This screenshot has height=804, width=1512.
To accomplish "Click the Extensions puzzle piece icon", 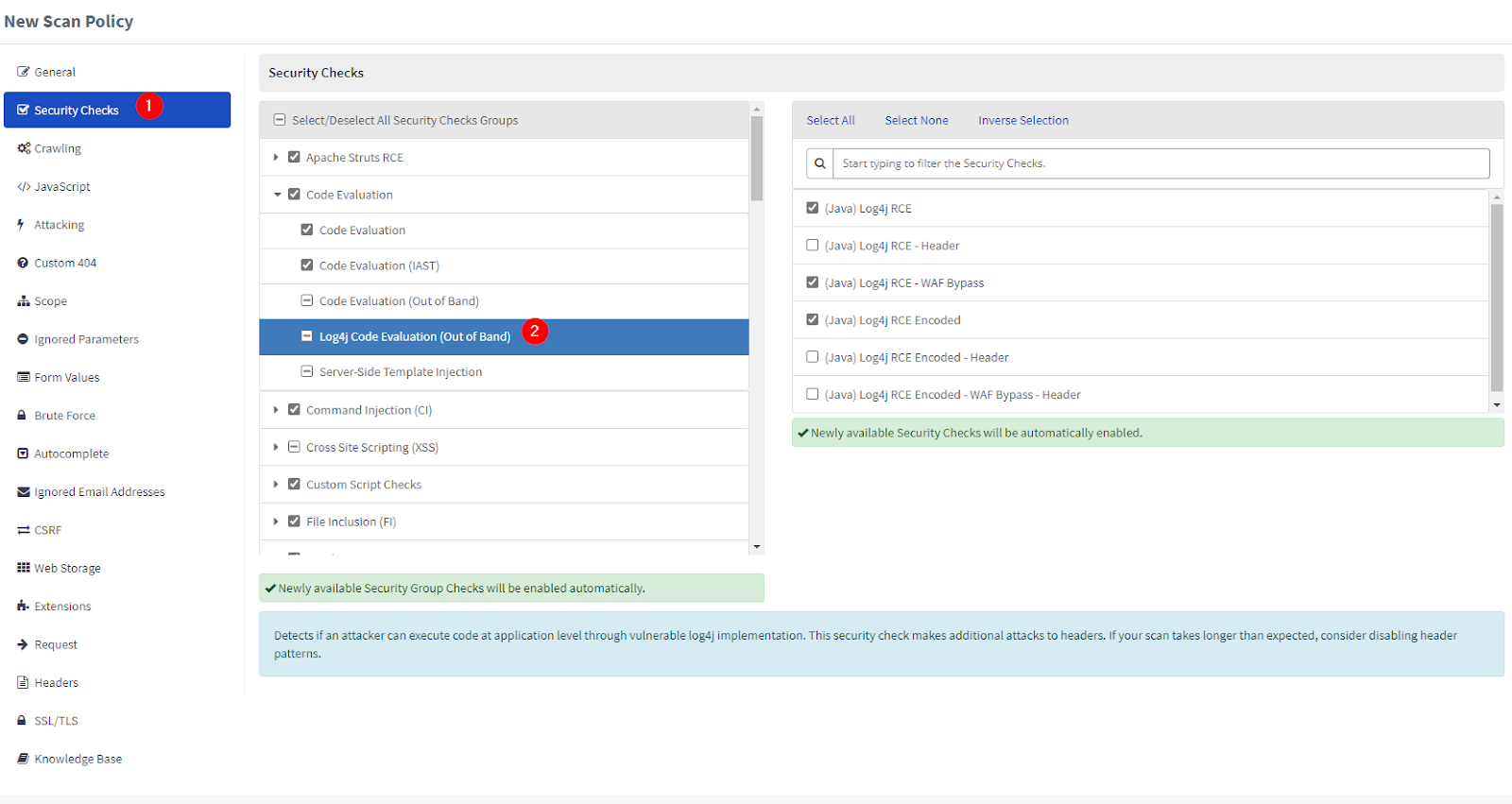I will pos(24,606).
